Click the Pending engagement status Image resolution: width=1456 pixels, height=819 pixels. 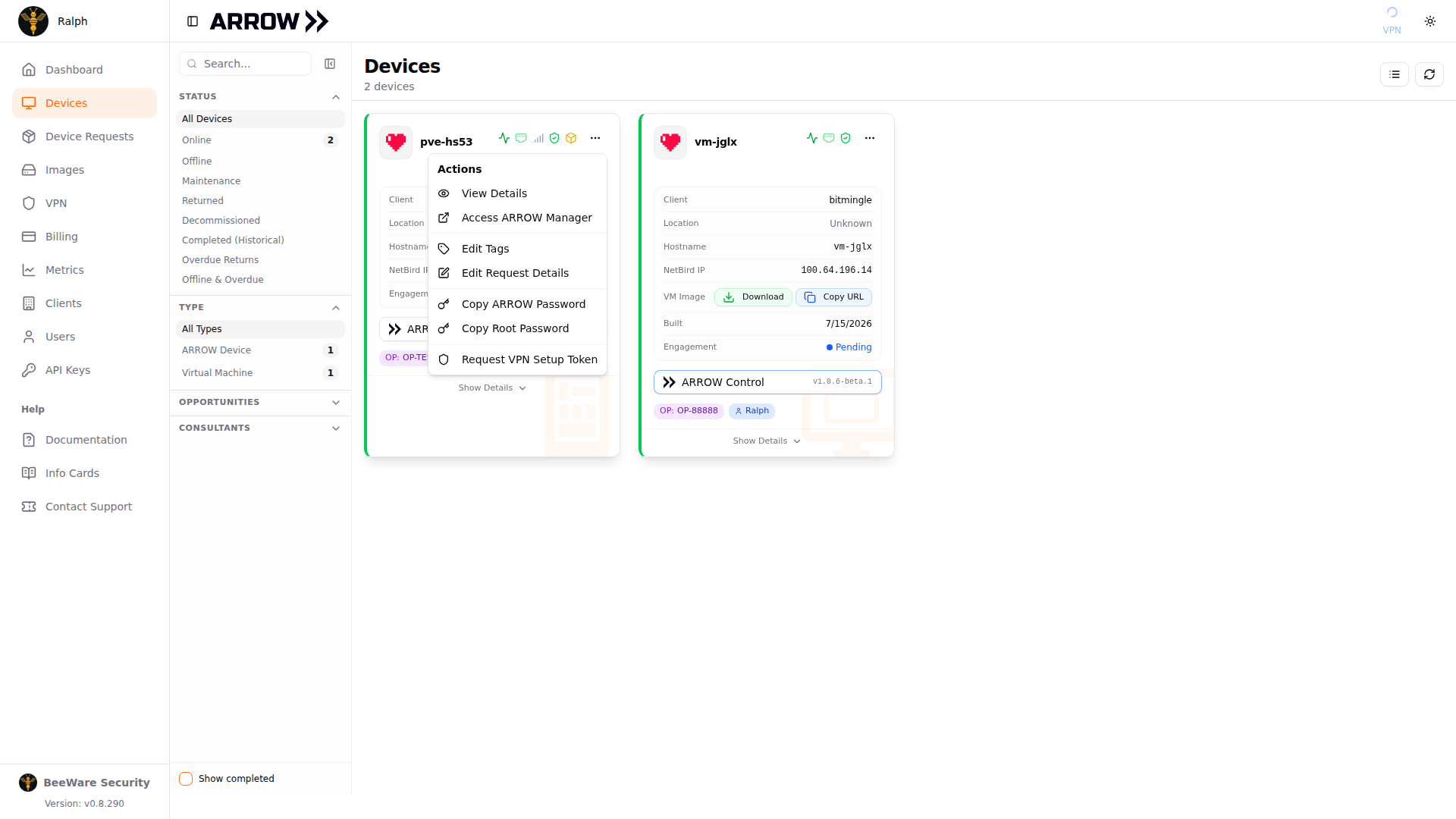click(849, 347)
